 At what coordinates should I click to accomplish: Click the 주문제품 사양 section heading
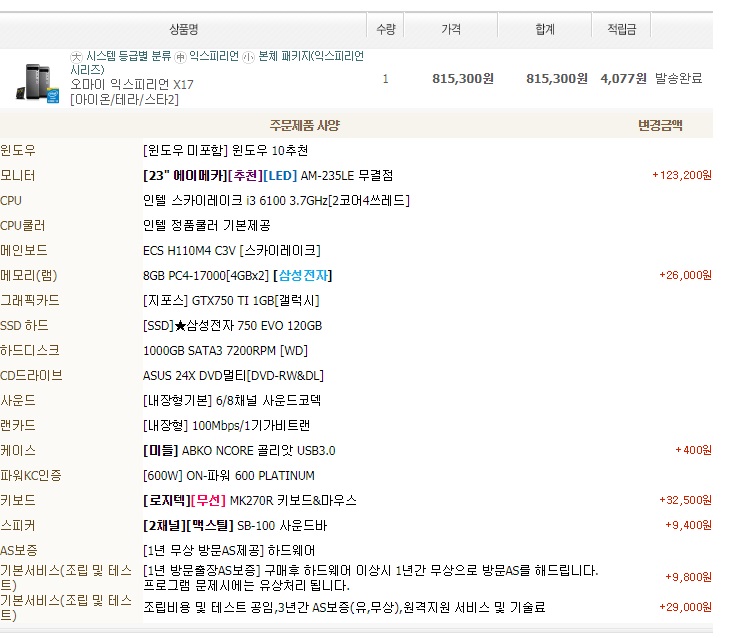point(305,125)
